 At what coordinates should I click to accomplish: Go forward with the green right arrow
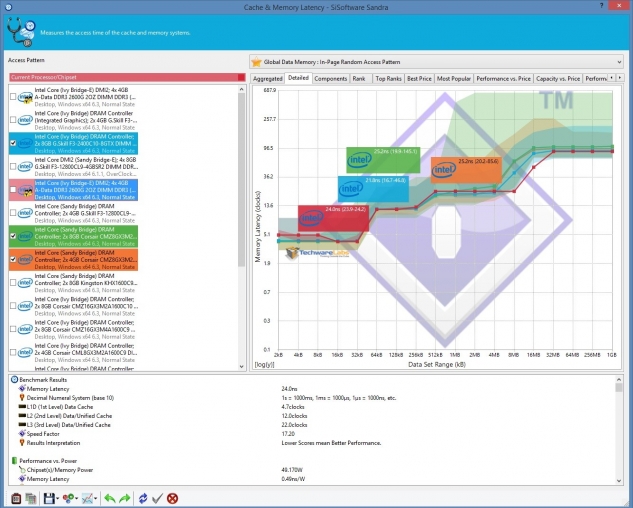125,498
